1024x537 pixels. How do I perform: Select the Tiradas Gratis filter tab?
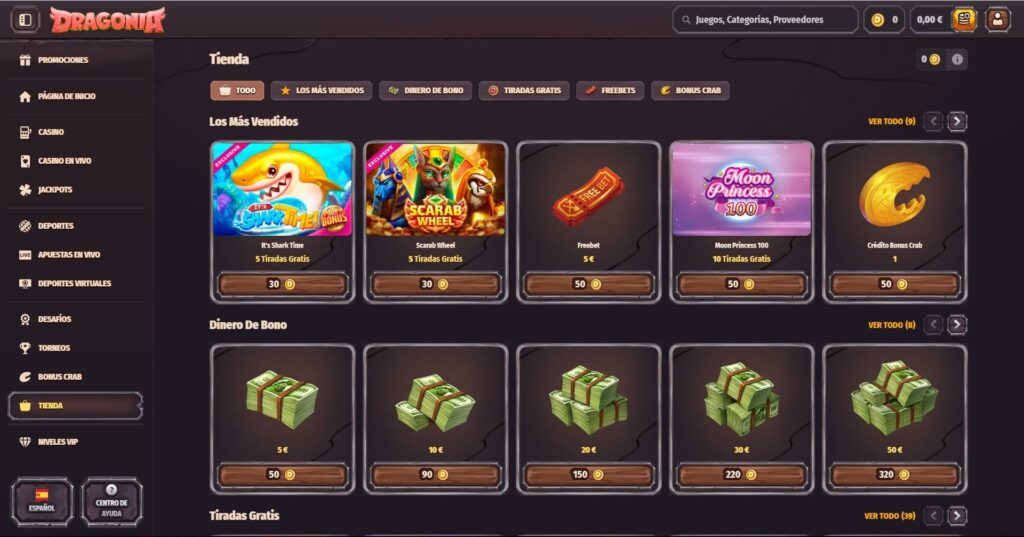[524, 91]
